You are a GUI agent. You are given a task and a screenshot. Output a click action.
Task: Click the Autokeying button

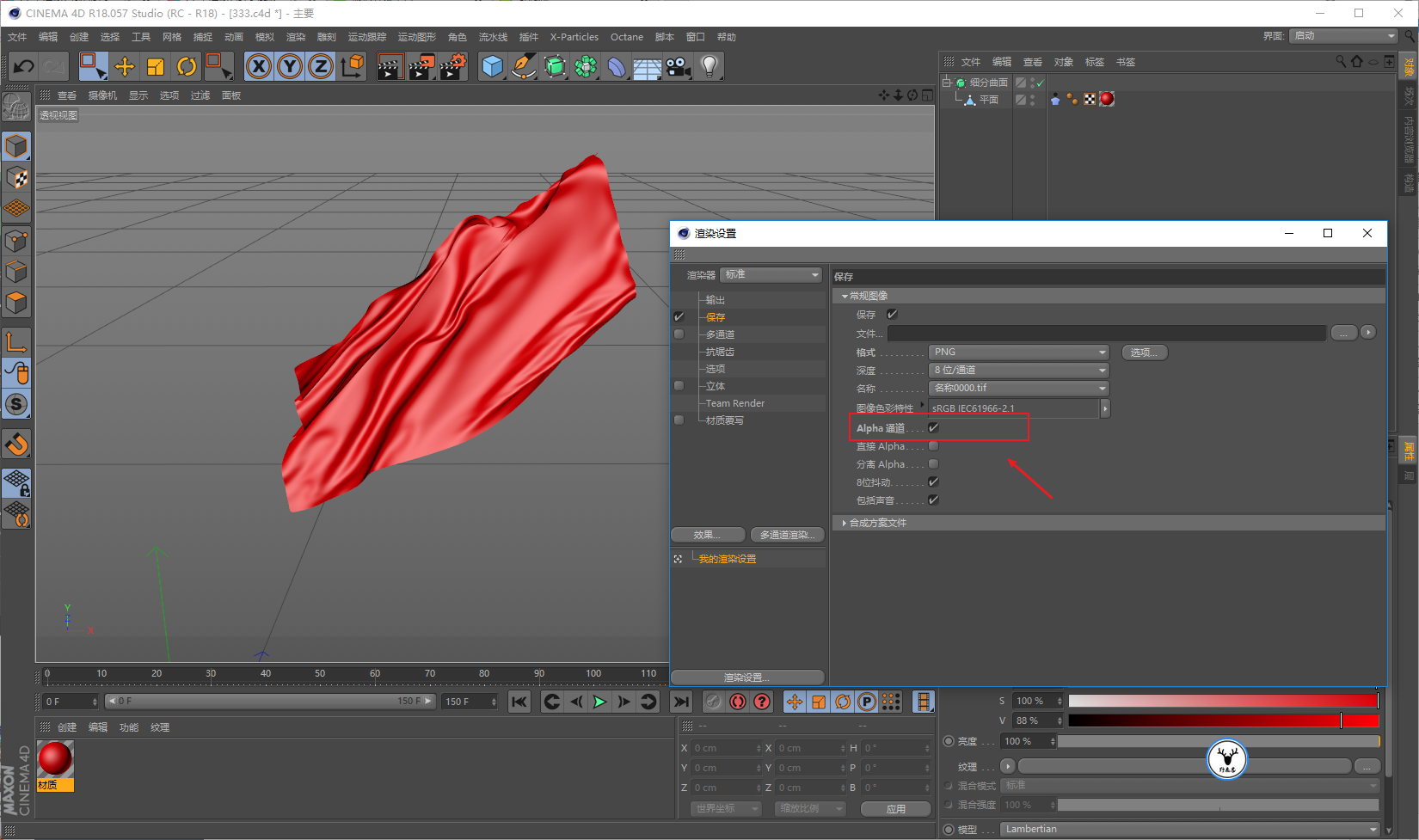(738, 702)
